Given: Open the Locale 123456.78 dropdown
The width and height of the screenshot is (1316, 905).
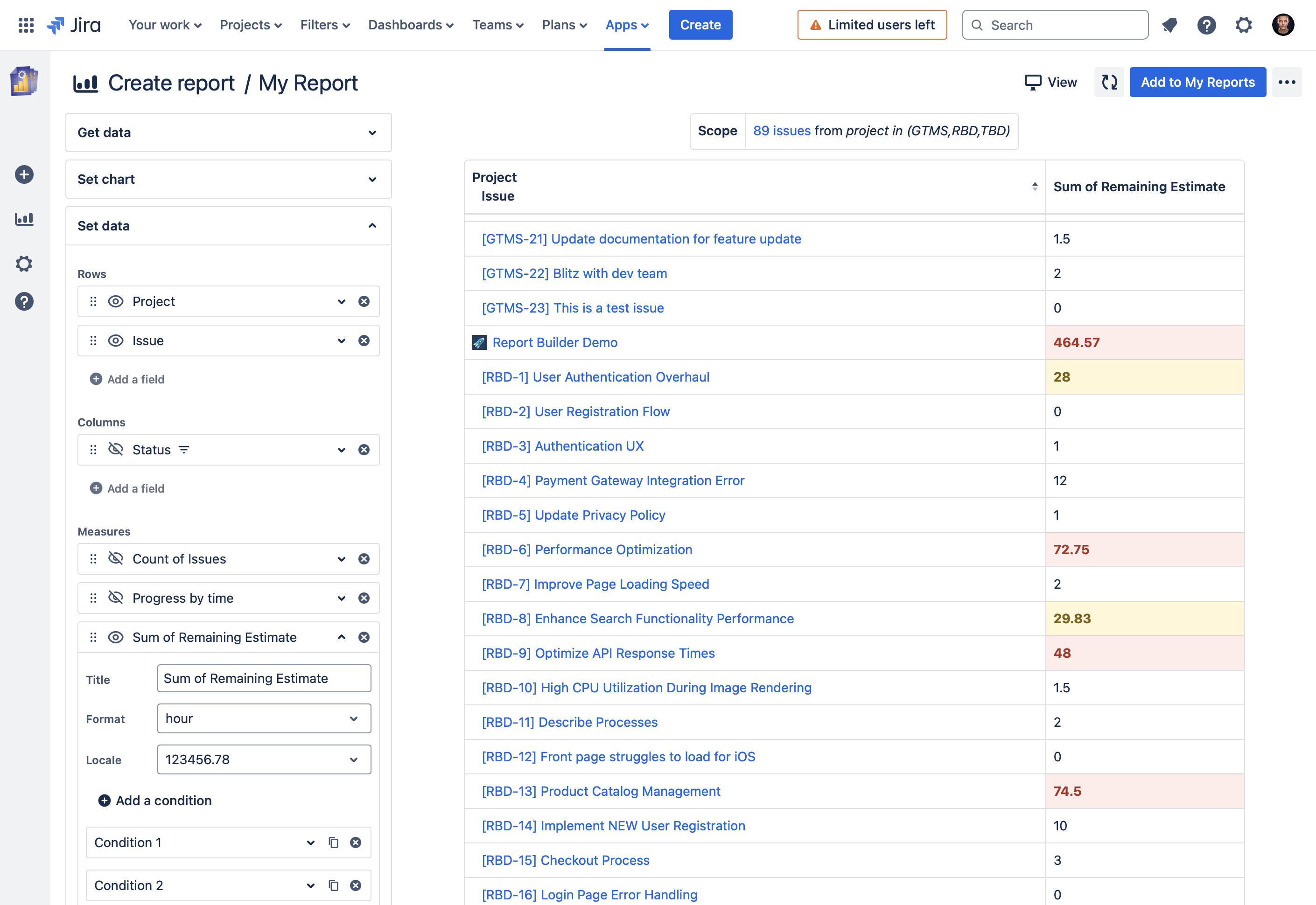Looking at the screenshot, I should coord(264,759).
